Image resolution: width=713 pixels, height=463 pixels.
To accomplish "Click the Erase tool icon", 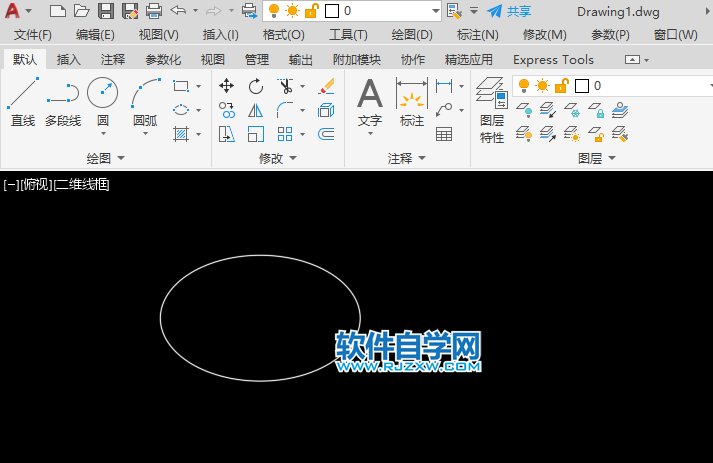I will (326, 86).
